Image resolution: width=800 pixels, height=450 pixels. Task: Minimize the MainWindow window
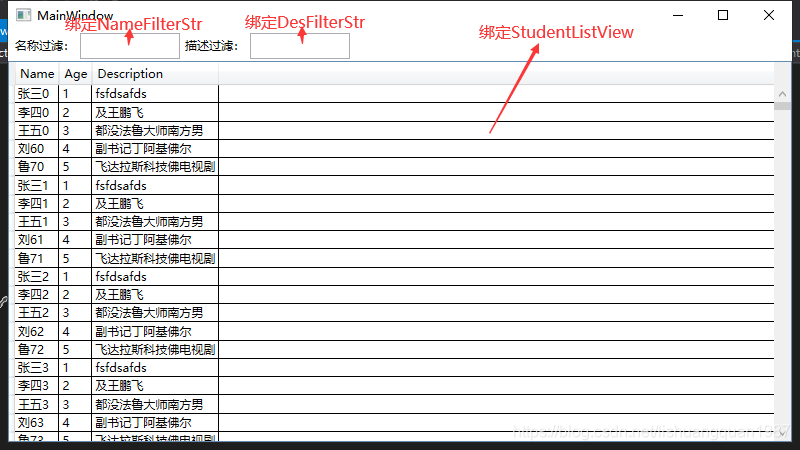click(x=677, y=15)
